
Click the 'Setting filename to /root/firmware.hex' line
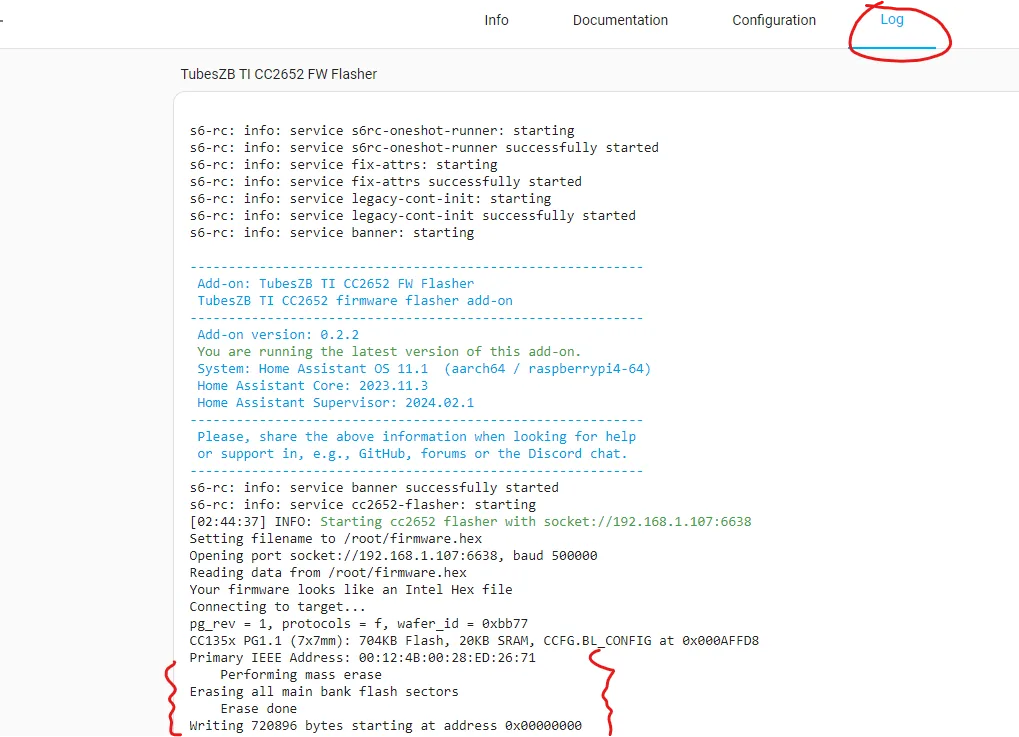[335, 539]
